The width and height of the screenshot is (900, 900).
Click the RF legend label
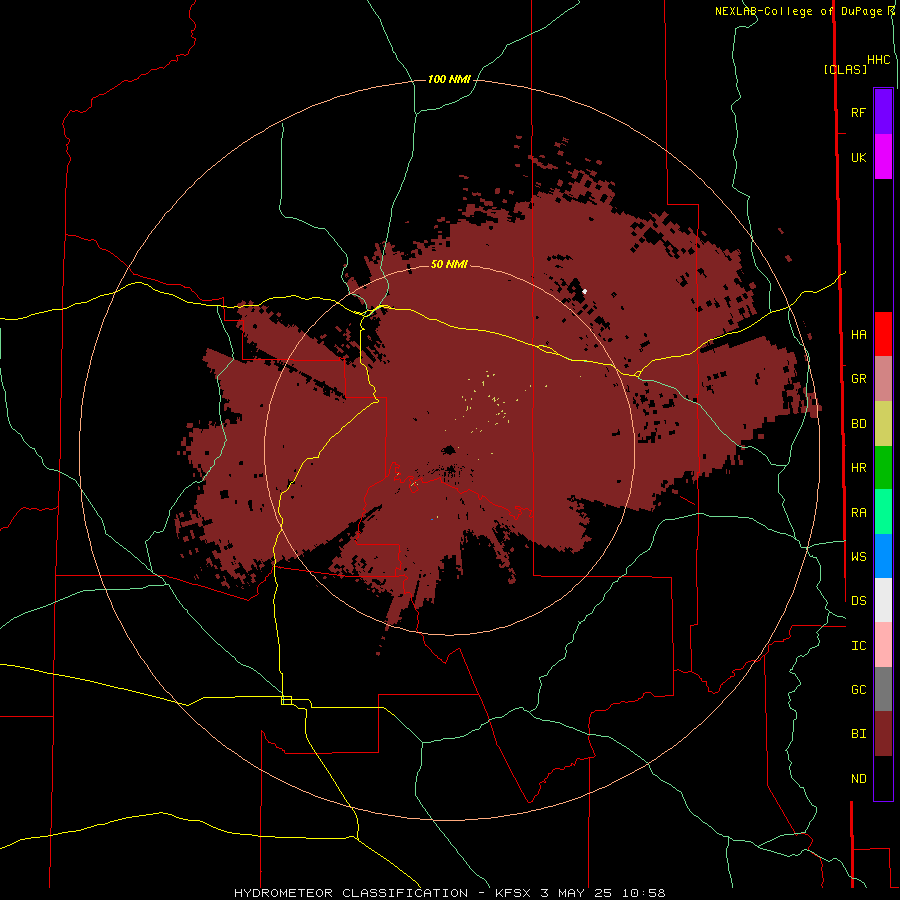coord(858,112)
